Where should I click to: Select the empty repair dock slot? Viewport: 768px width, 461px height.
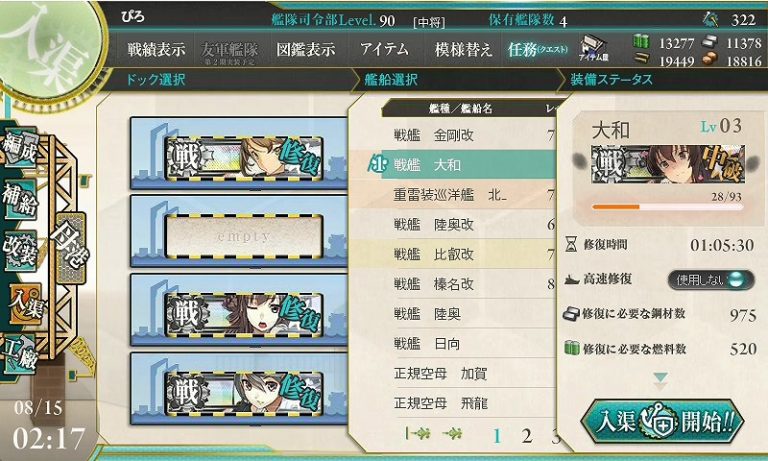pyautogui.click(x=243, y=237)
